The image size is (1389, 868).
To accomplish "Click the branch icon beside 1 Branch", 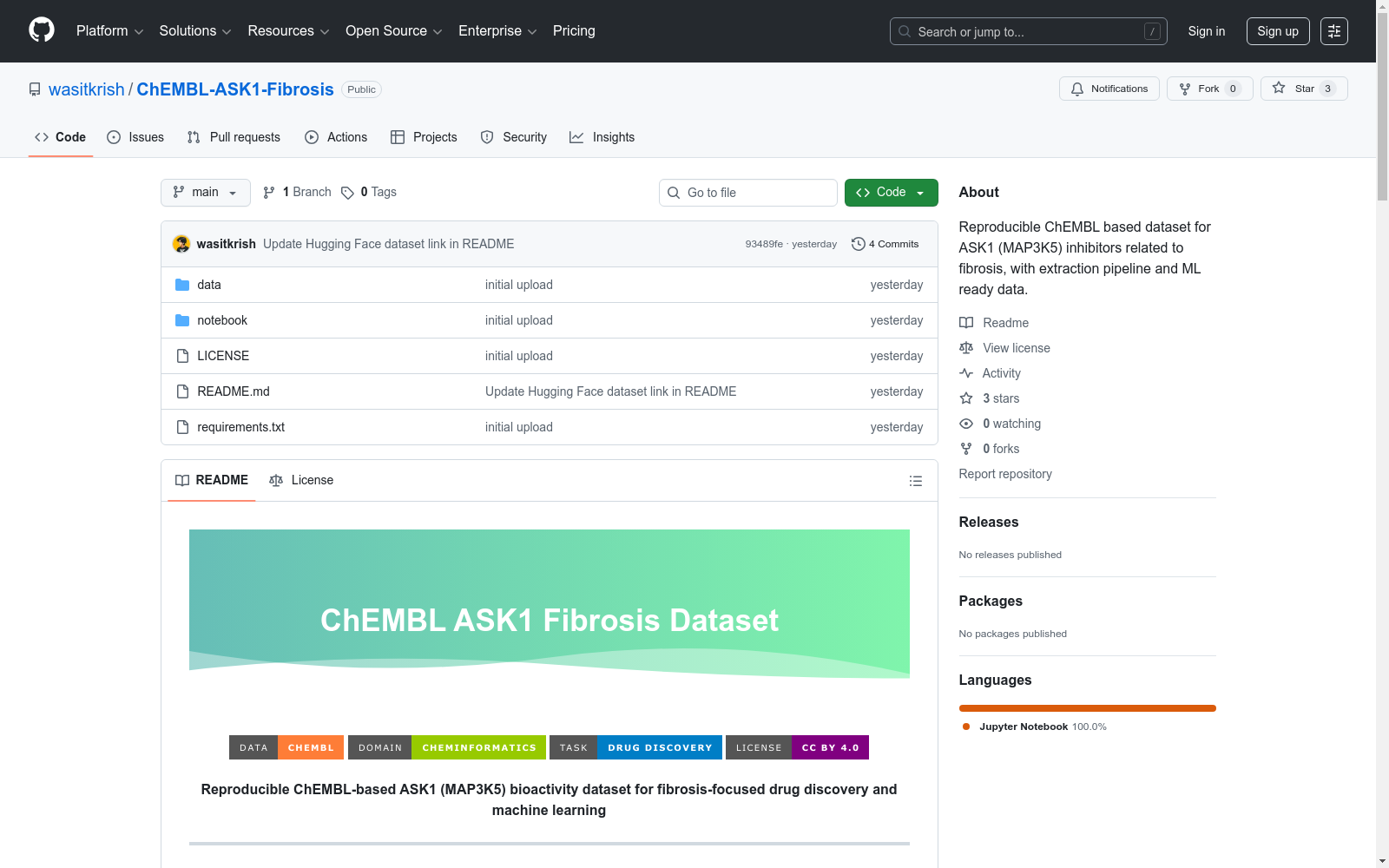I will [x=269, y=193].
